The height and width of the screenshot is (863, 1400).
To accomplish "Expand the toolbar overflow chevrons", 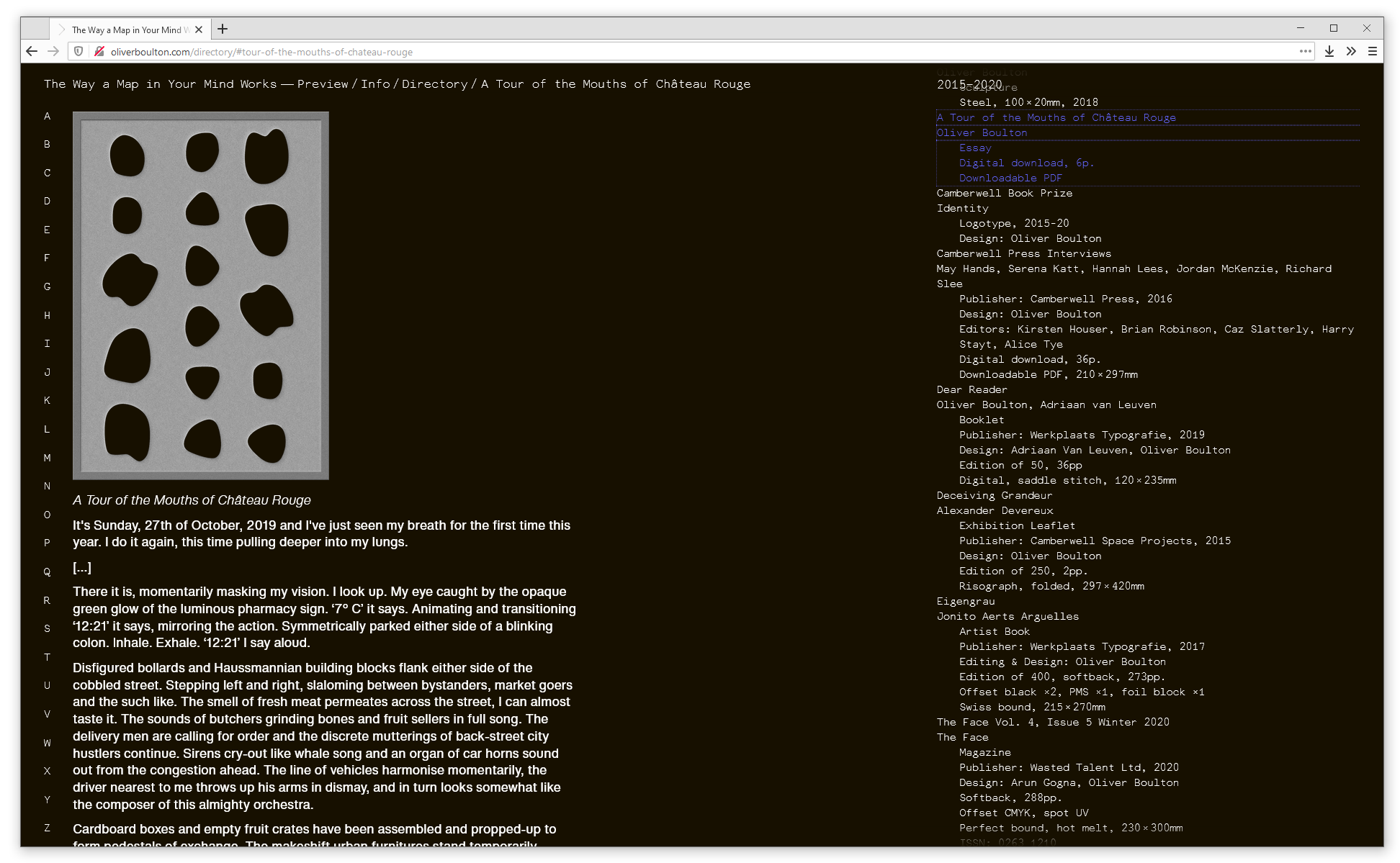I will pos(1351,51).
